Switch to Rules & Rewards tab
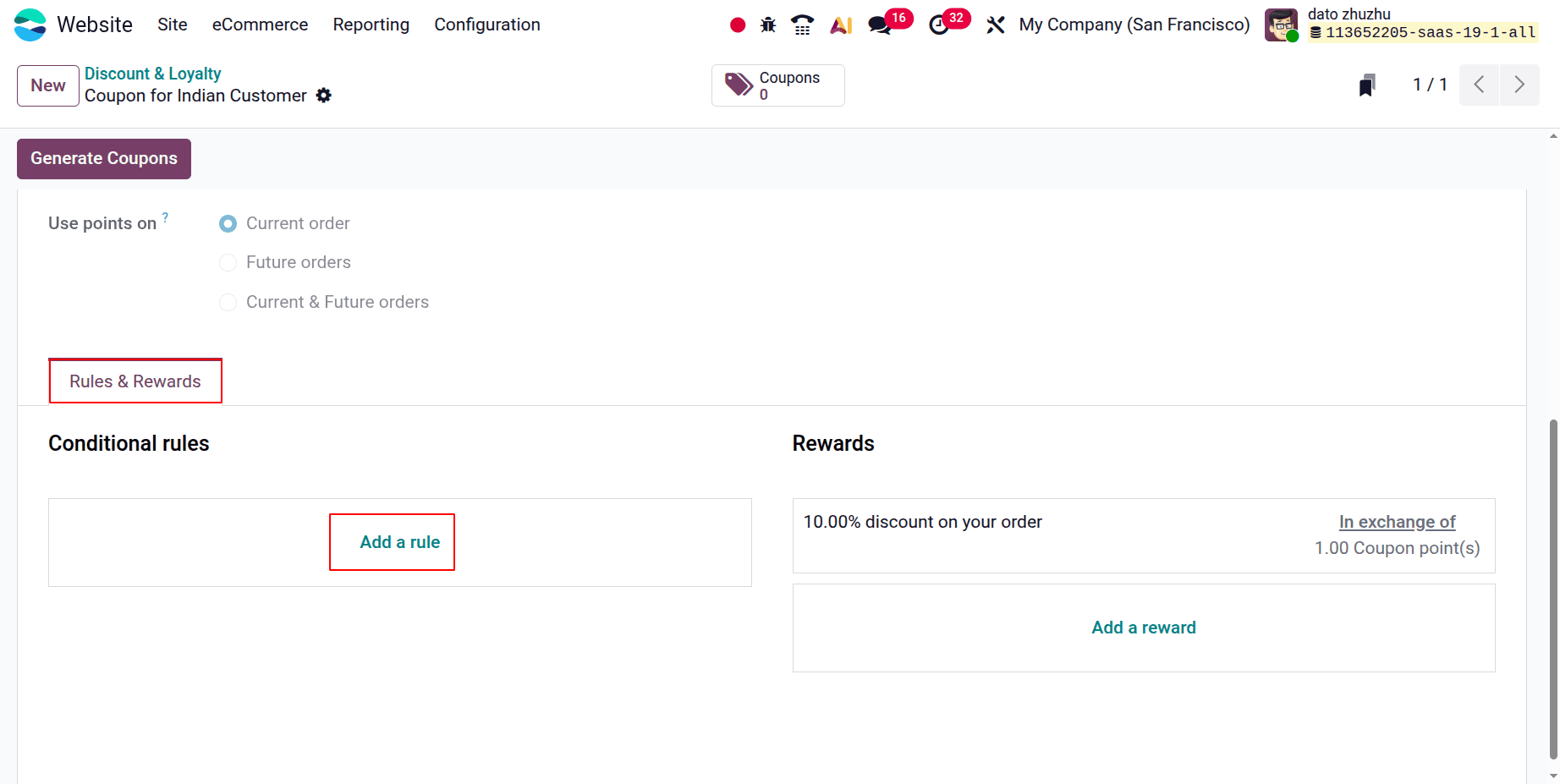Image resolution: width=1560 pixels, height=784 pixels. (135, 381)
